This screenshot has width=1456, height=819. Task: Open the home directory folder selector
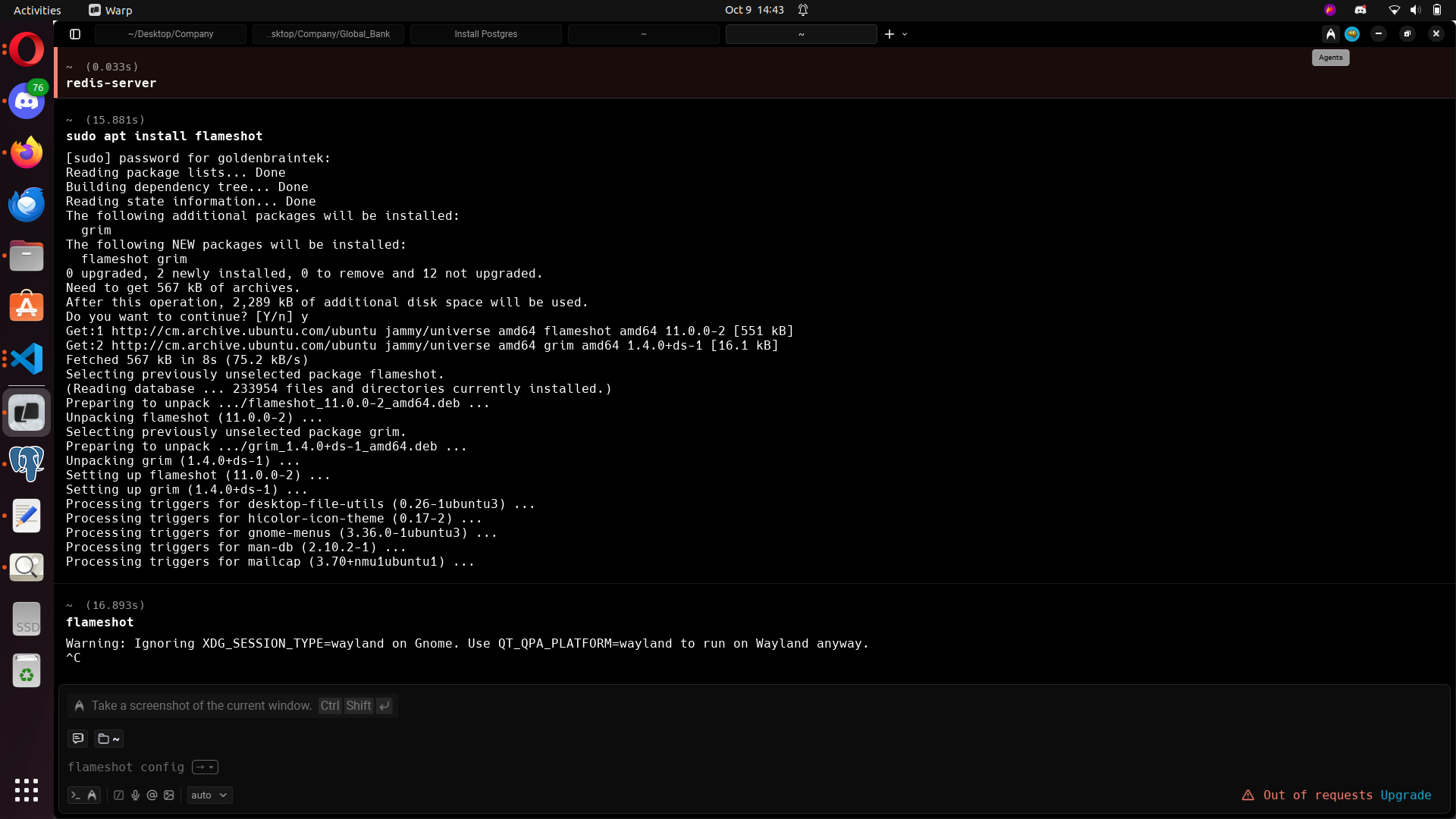(x=109, y=739)
